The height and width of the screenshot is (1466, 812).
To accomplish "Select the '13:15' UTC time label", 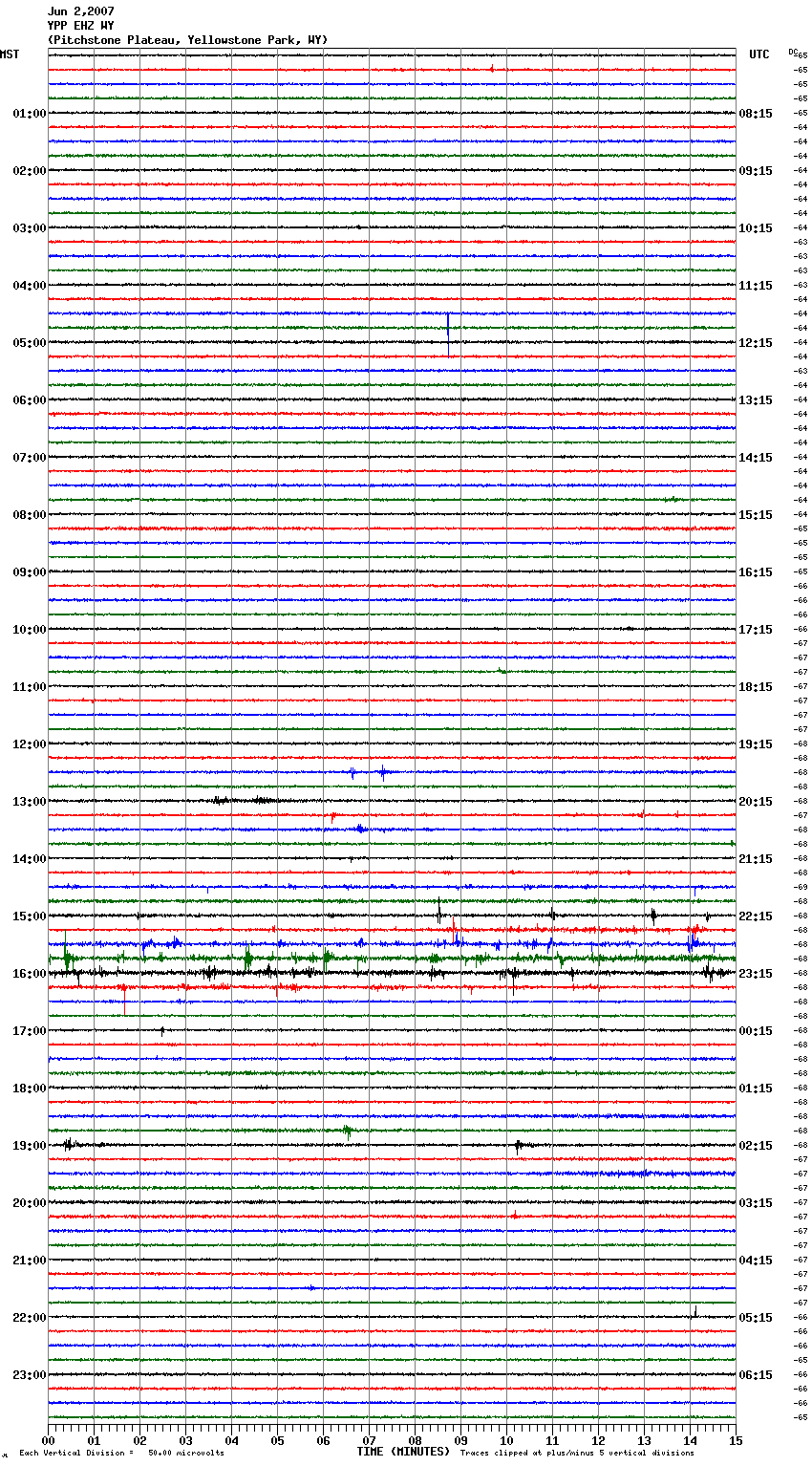I will pyautogui.click(x=756, y=400).
